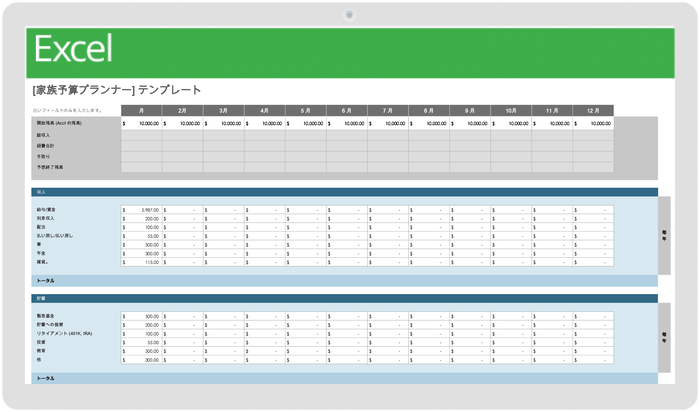Screen dimensions: 700x412
Task: Select the 6月 column header
Action: pyautogui.click(x=347, y=111)
